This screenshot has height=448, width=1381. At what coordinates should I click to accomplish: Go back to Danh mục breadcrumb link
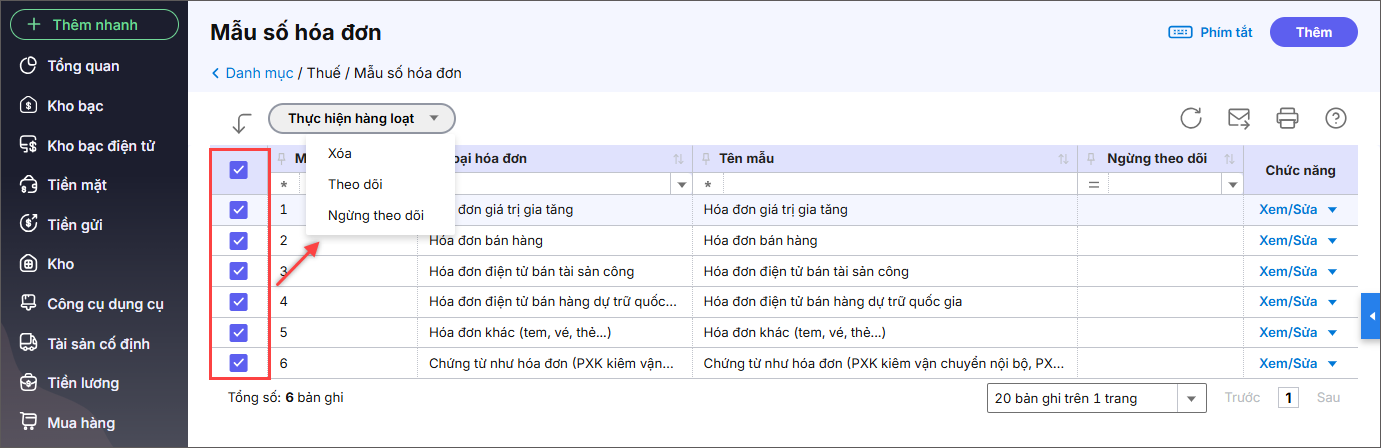pyautogui.click(x=258, y=73)
